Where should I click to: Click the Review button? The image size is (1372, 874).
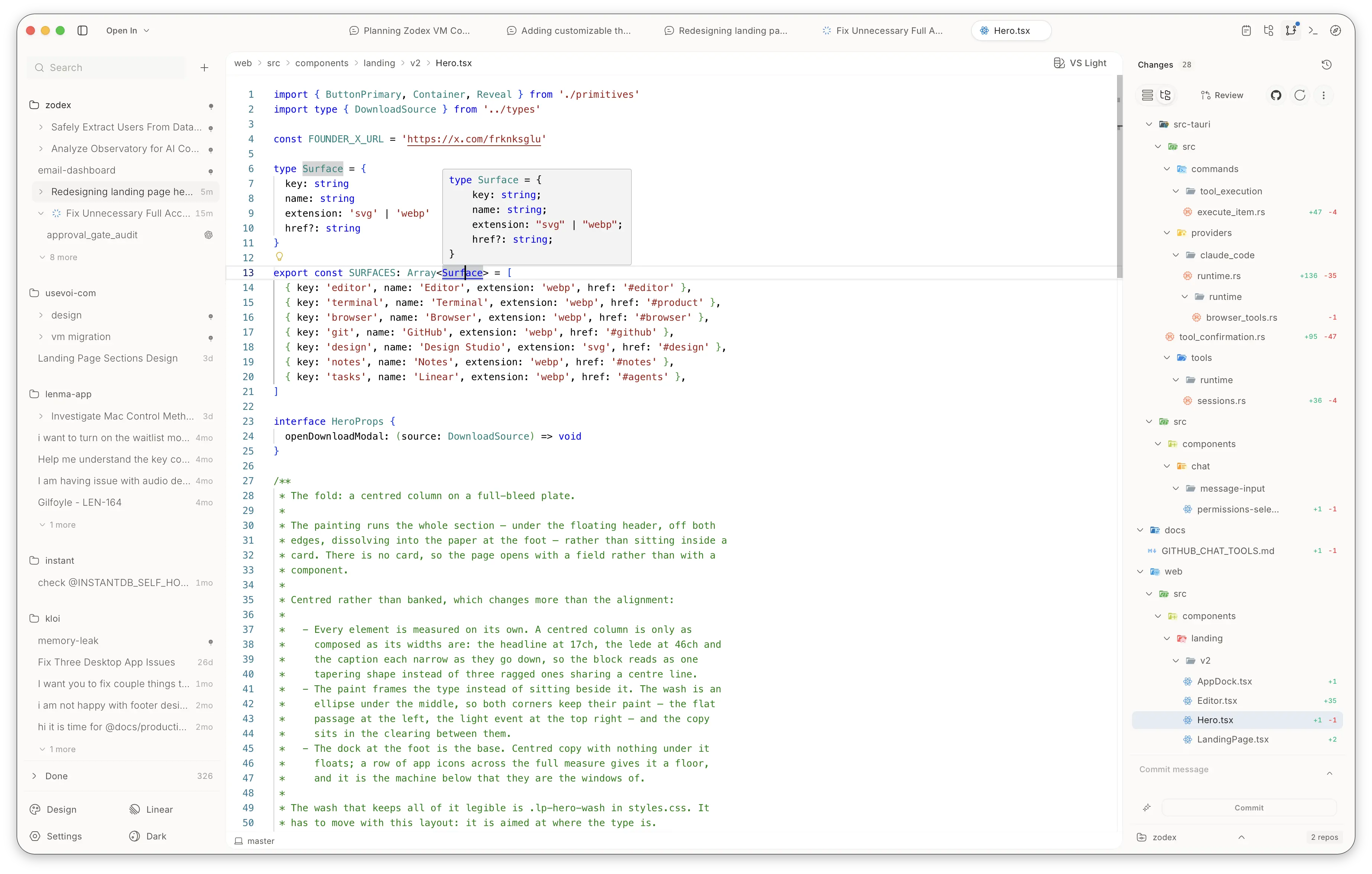(x=1221, y=95)
